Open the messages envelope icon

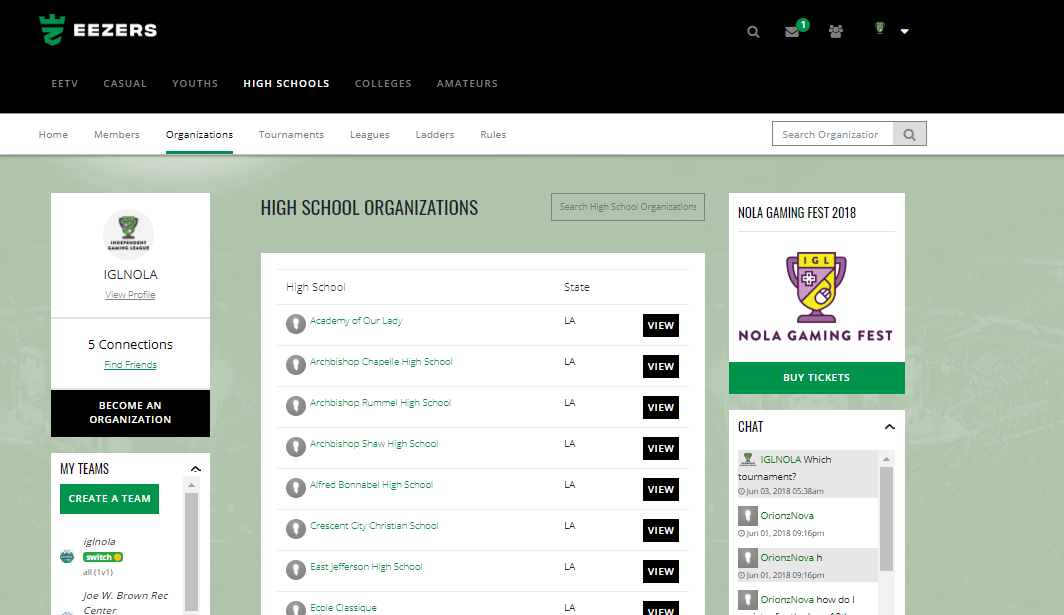click(792, 32)
